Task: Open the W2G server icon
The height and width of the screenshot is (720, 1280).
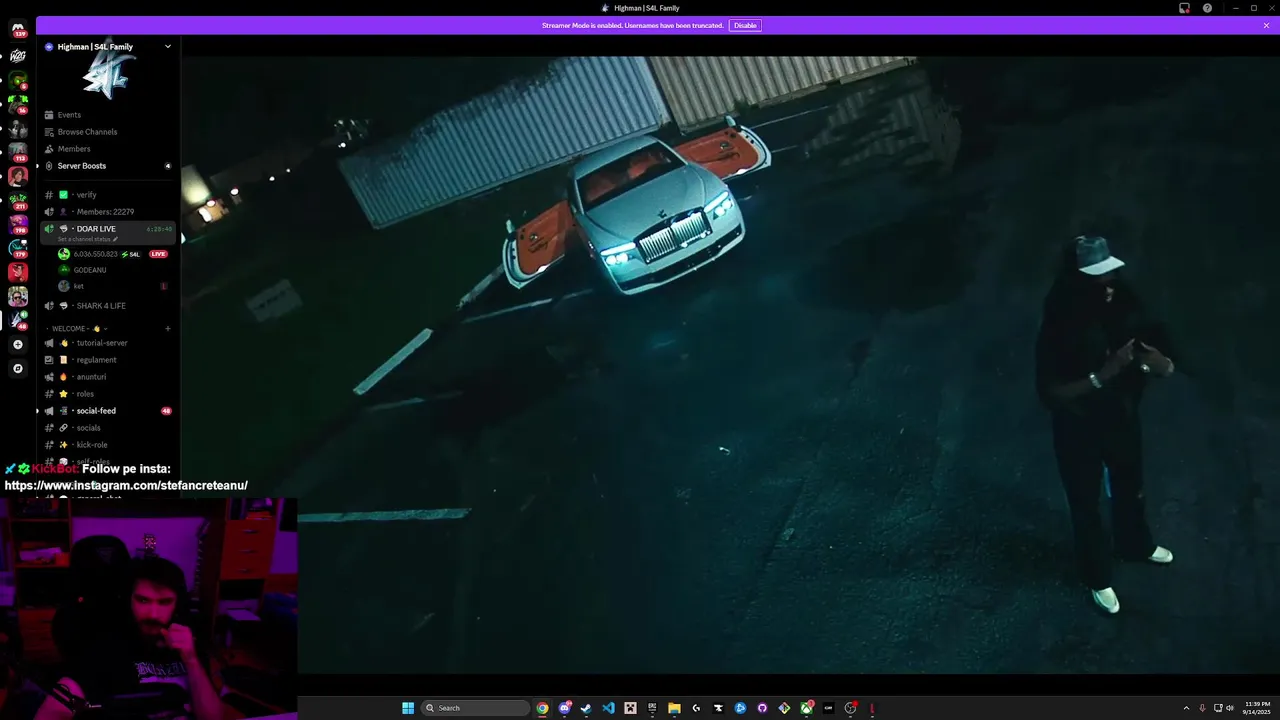Action: click(17, 56)
